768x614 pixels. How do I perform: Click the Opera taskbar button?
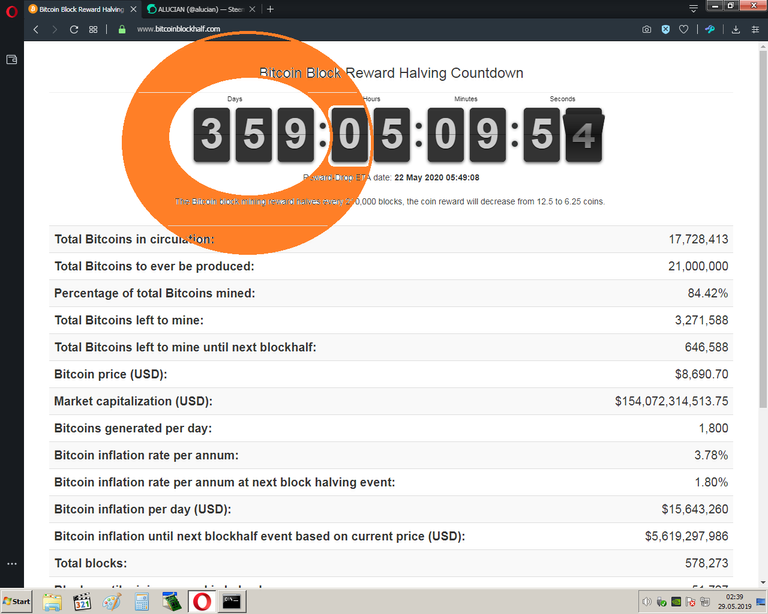click(x=202, y=602)
